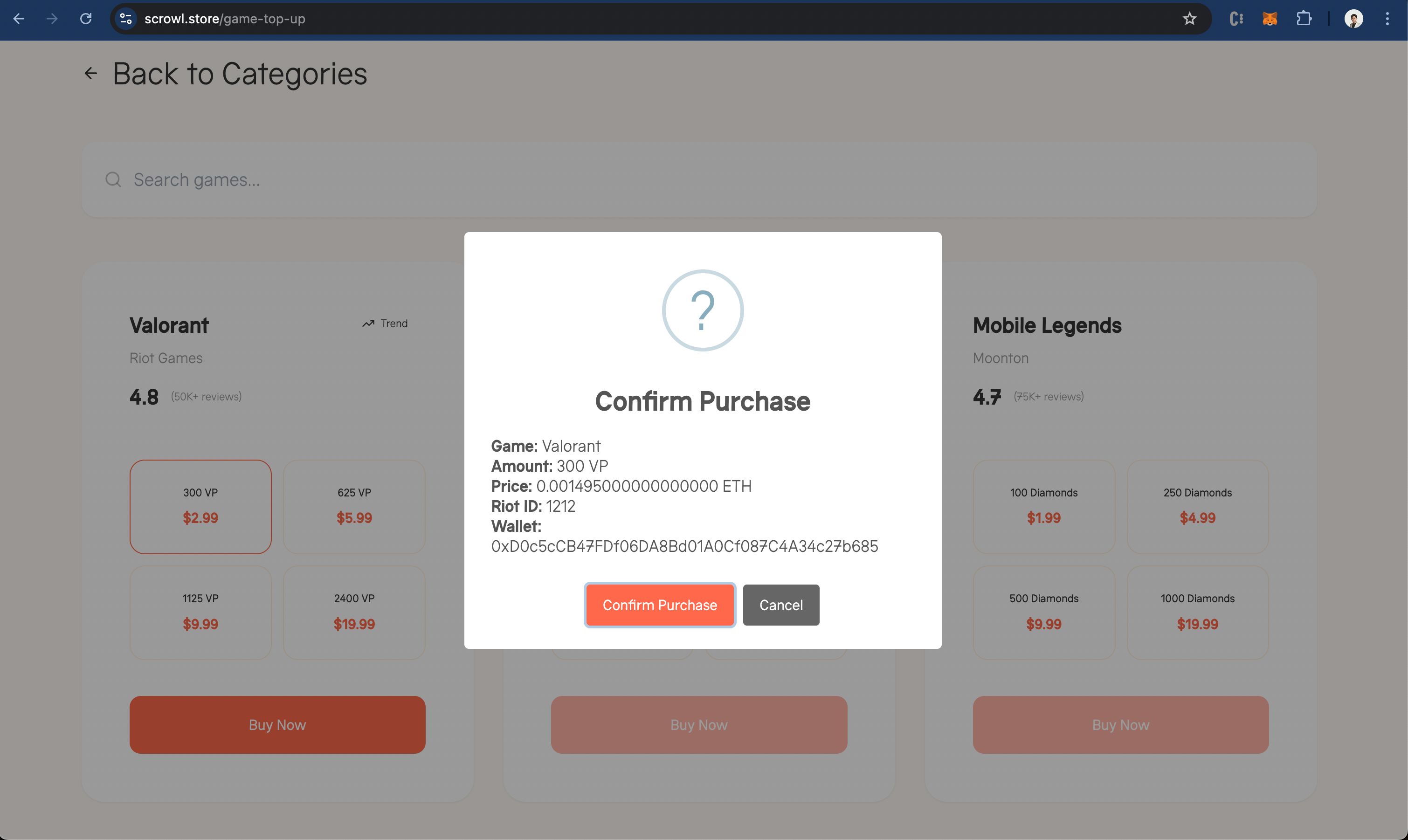Click the Confirm Purchase dialog heading
The height and width of the screenshot is (840, 1408).
click(x=703, y=401)
